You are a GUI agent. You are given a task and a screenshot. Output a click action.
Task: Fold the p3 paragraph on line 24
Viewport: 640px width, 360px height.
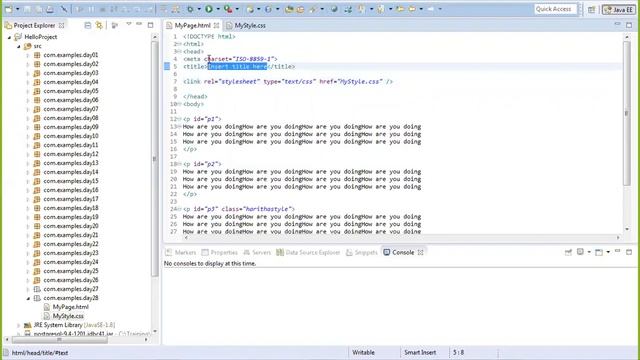point(179,209)
